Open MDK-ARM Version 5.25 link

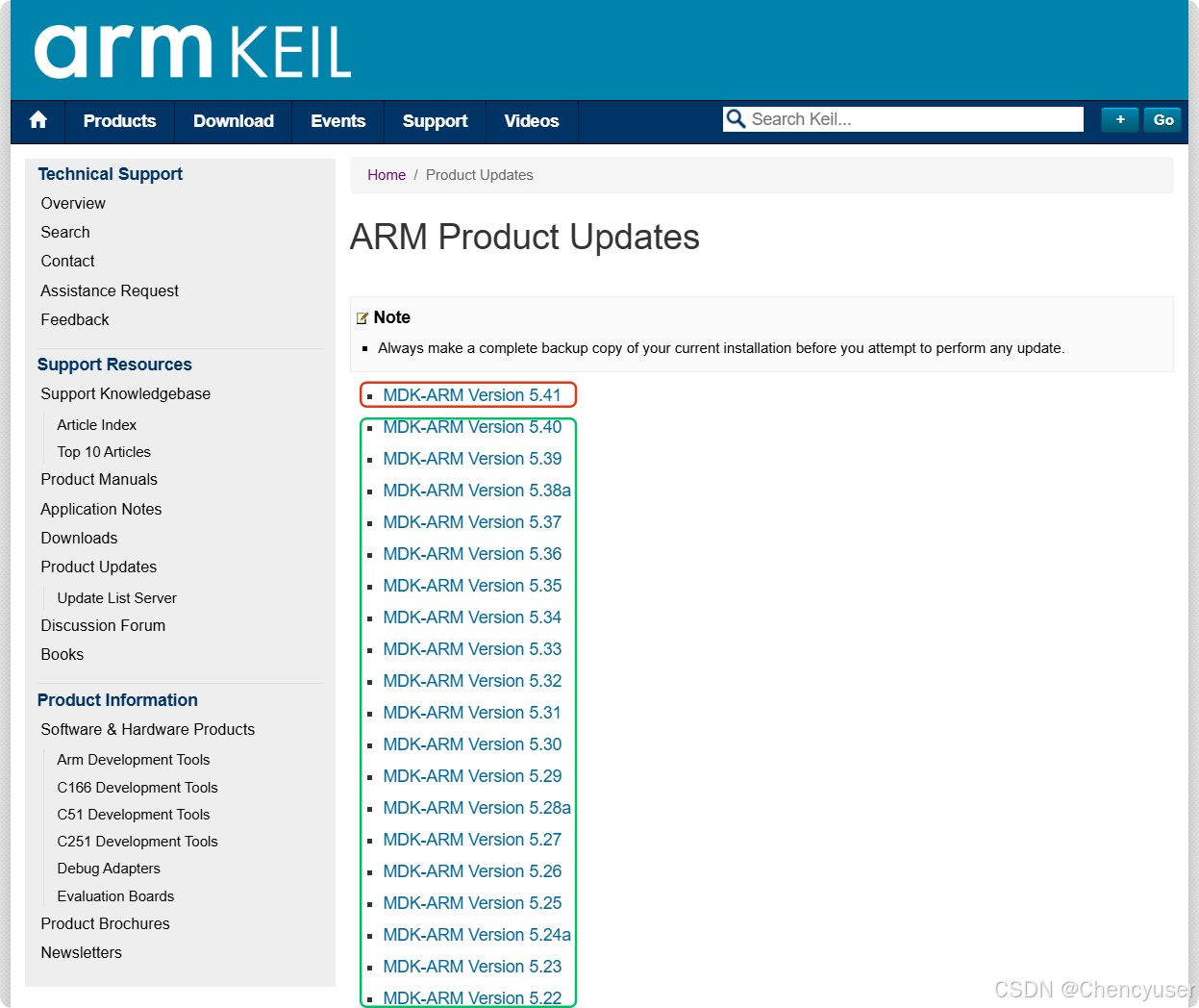(x=472, y=903)
